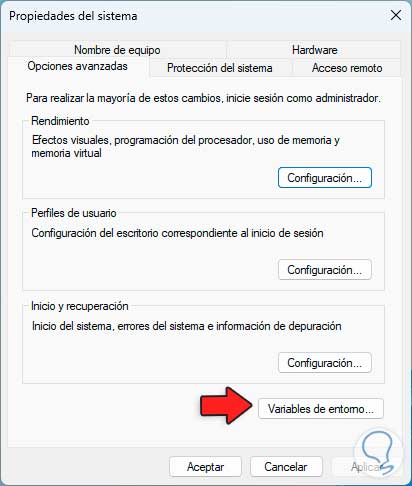
Task: Open Configuración under Perfiles de usuario
Action: point(325,270)
